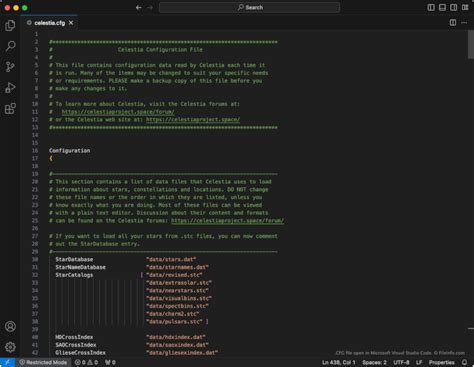The width and height of the screenshot is (474, 367).
Task: Click the macOS yellow minimize window button
Action: [16, 7]
